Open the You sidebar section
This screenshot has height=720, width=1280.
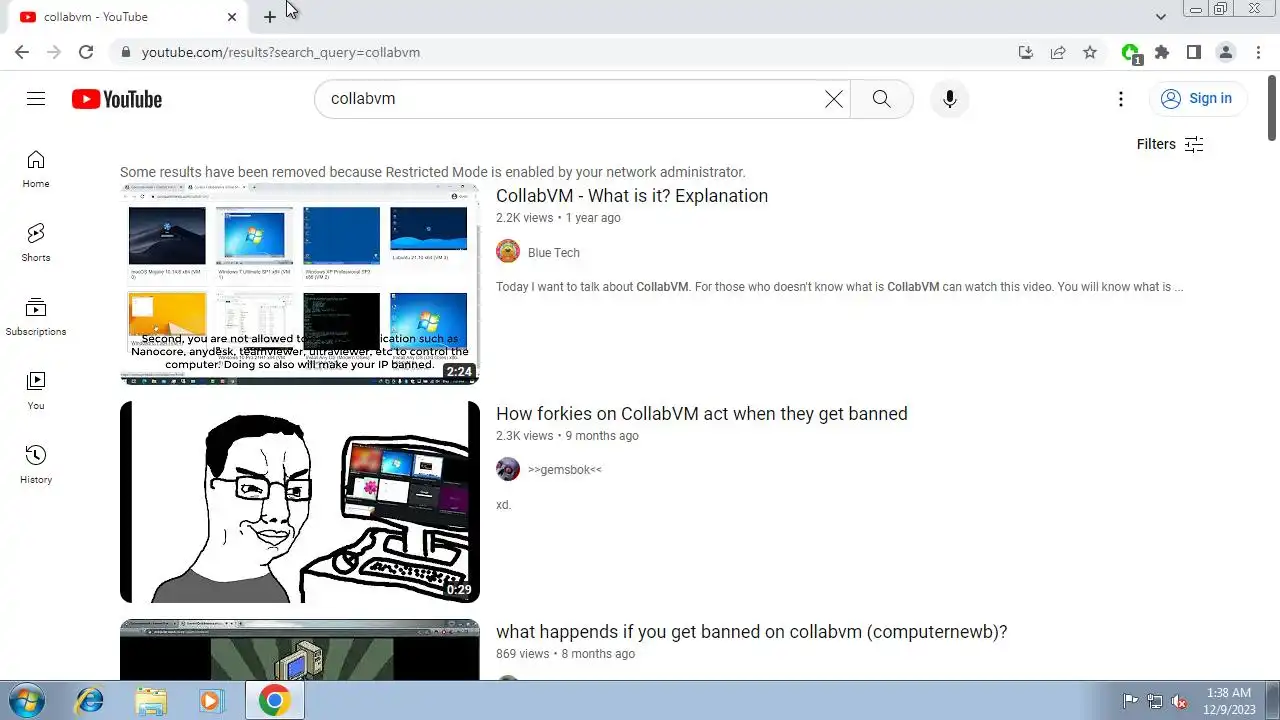point(36,391)
